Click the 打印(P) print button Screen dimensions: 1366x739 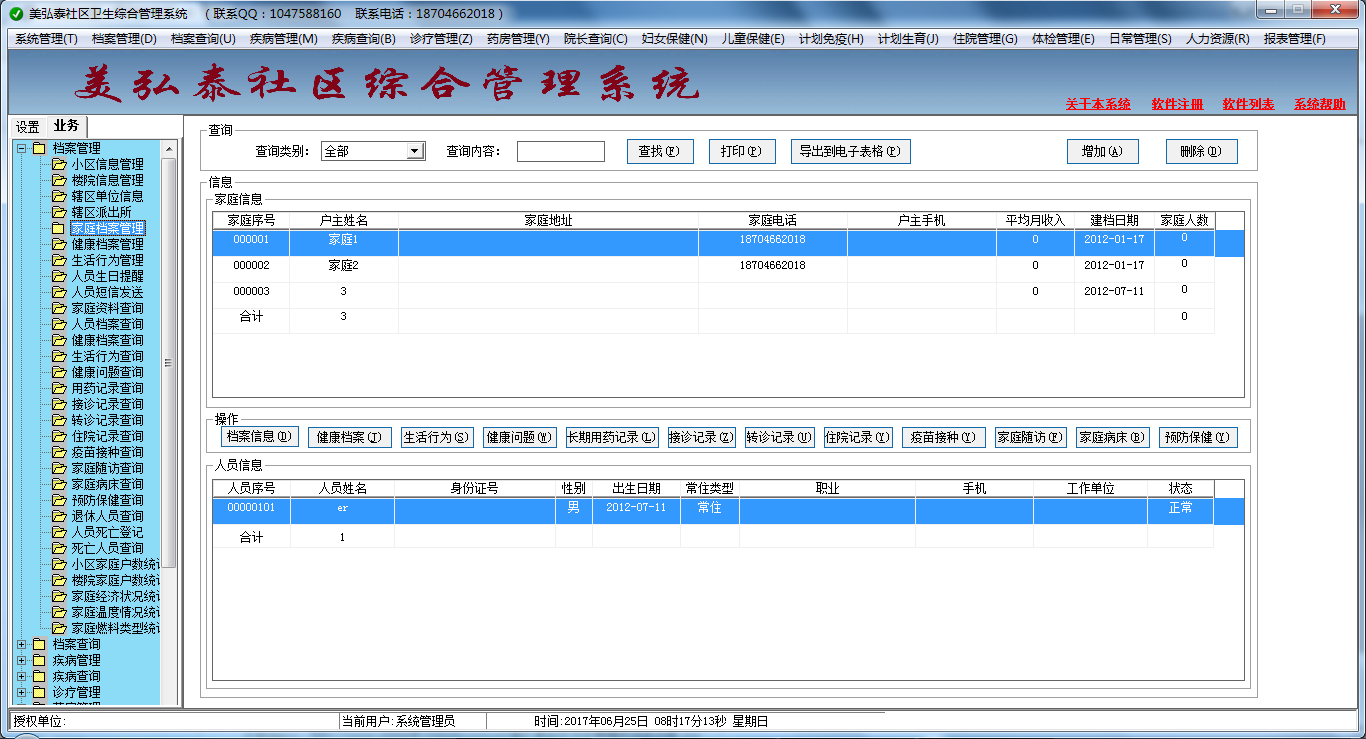pyautogui.click(x=741, y=151)
